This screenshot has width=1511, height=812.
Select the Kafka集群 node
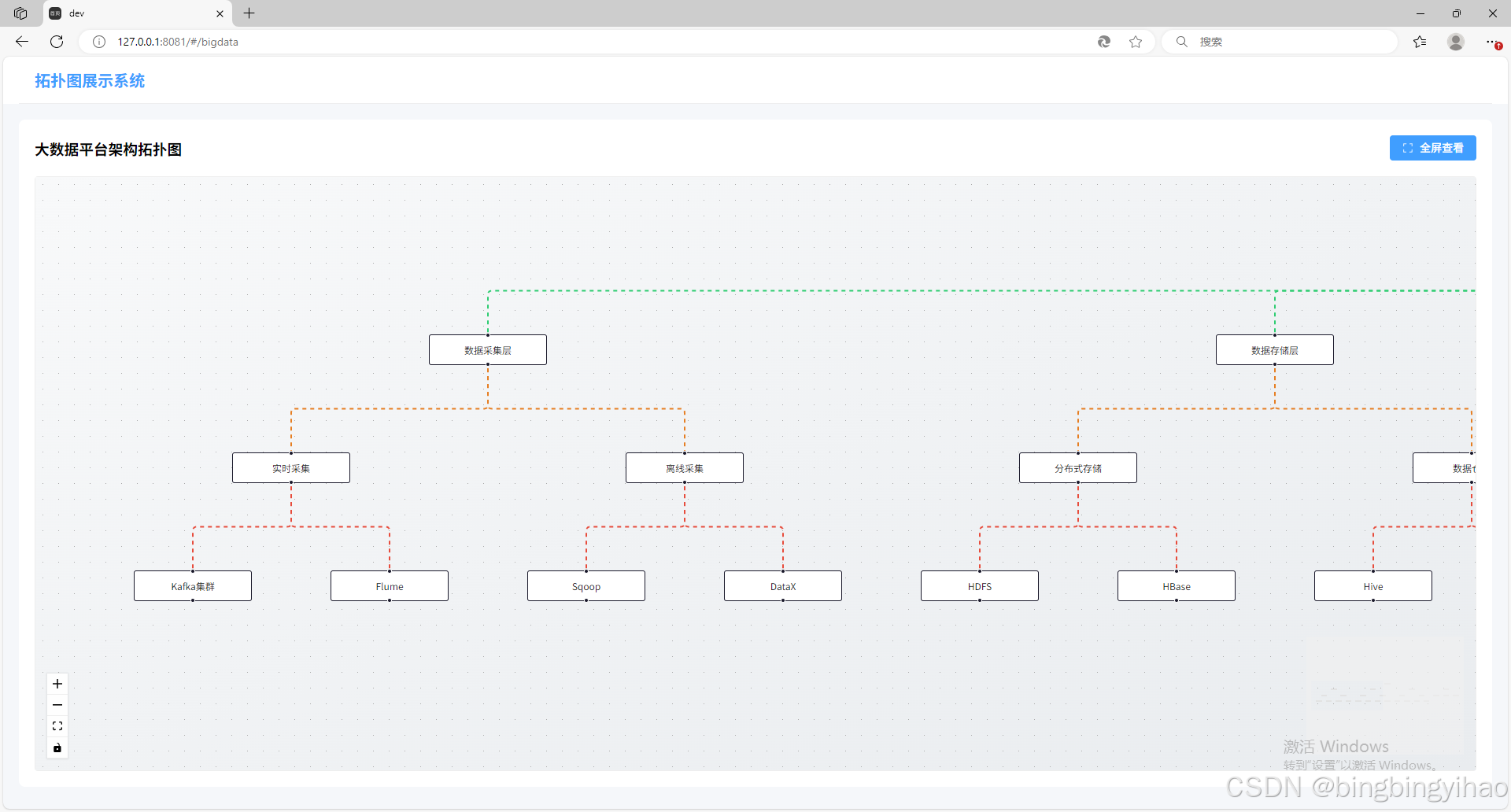(193, 586)
